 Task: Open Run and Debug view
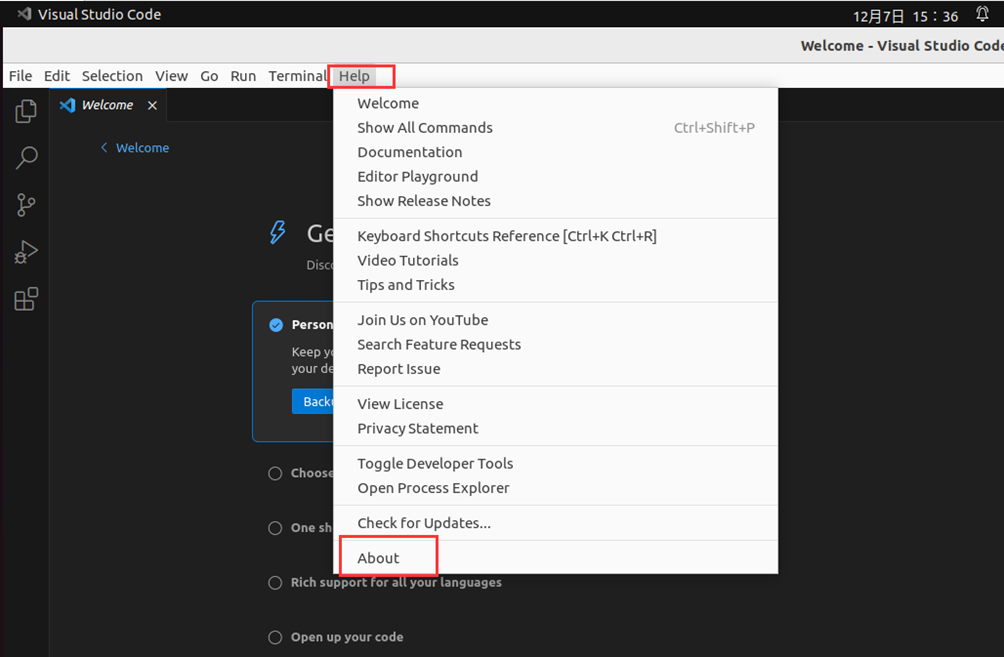pyautogui.click(x=26, y=252)
